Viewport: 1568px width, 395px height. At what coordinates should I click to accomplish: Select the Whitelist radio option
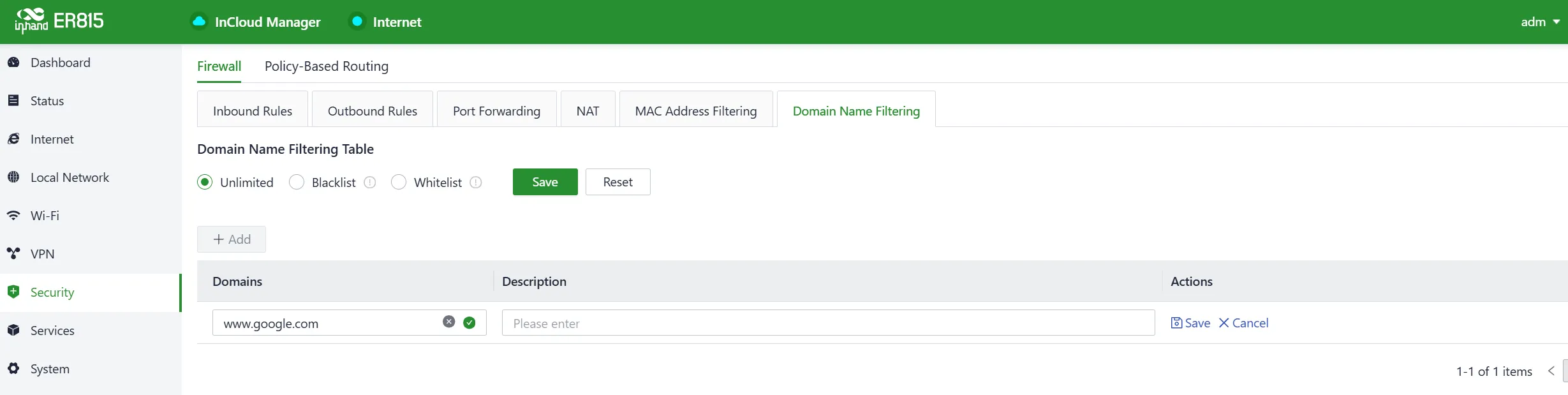399,182
